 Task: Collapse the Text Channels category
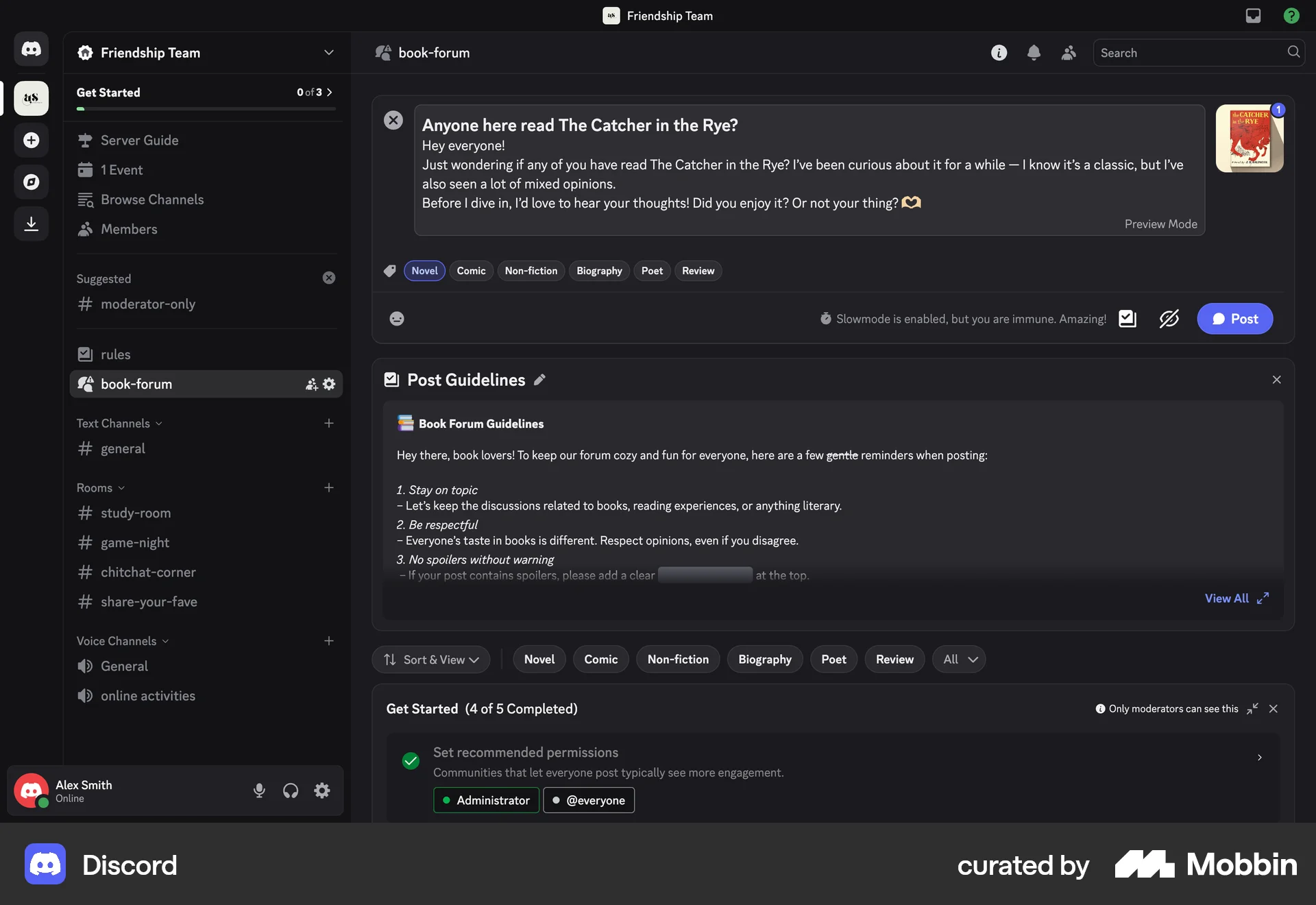click(x=118, y=423)
